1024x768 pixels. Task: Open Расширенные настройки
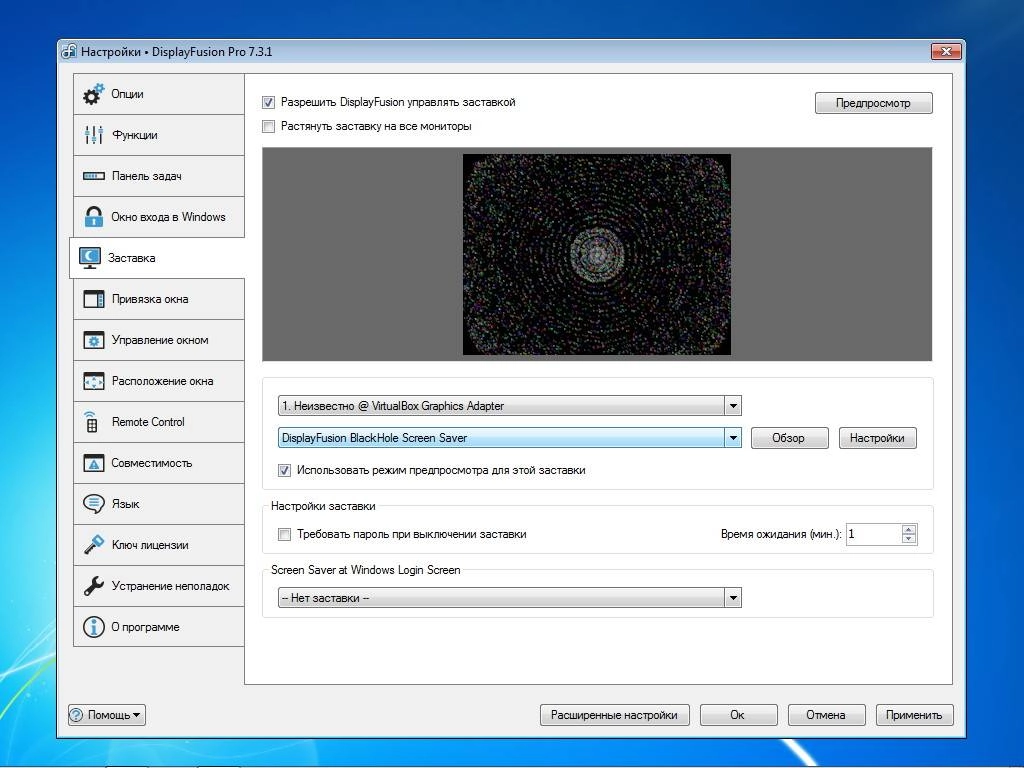pyautogui.click(x=614, y=715)
